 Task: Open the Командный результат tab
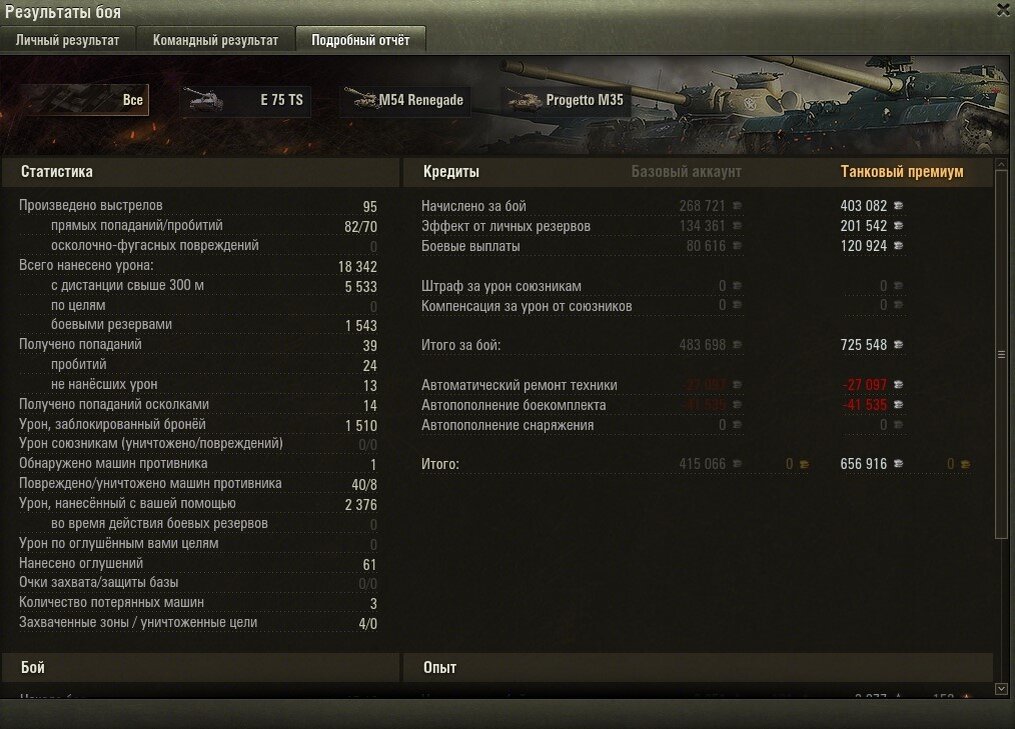coord(215,39)
